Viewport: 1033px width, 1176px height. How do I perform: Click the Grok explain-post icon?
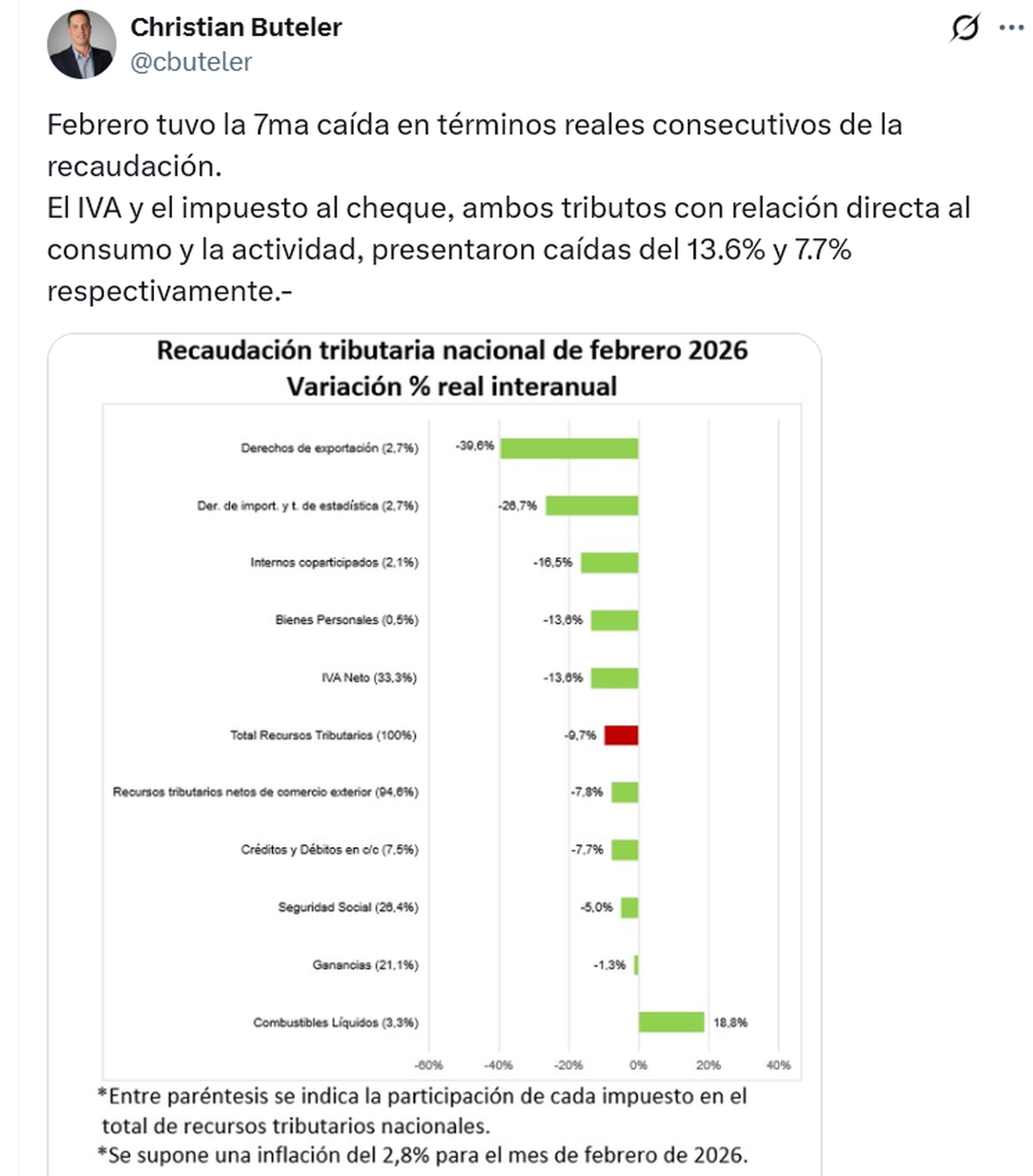(965, 28)
